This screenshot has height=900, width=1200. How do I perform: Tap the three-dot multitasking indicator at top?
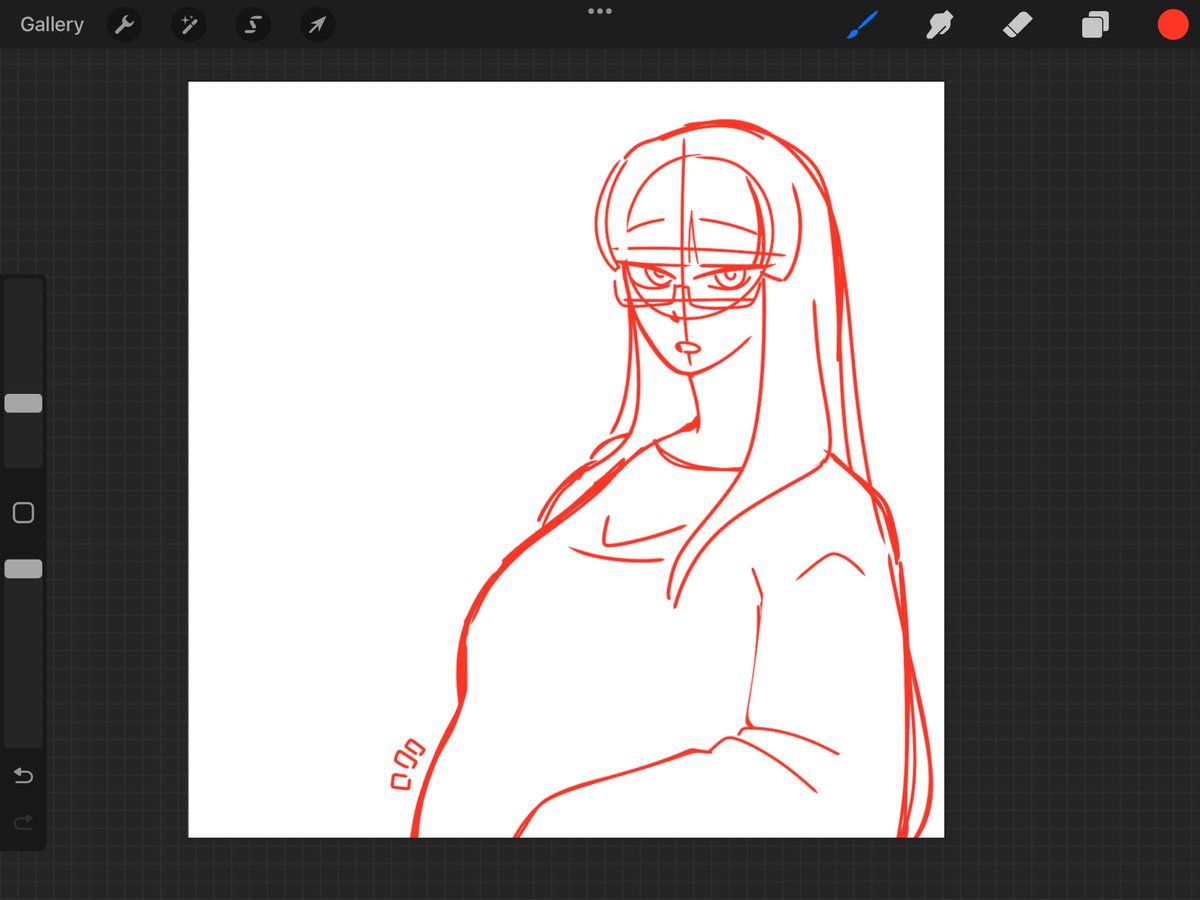click(x=600, y=11)
